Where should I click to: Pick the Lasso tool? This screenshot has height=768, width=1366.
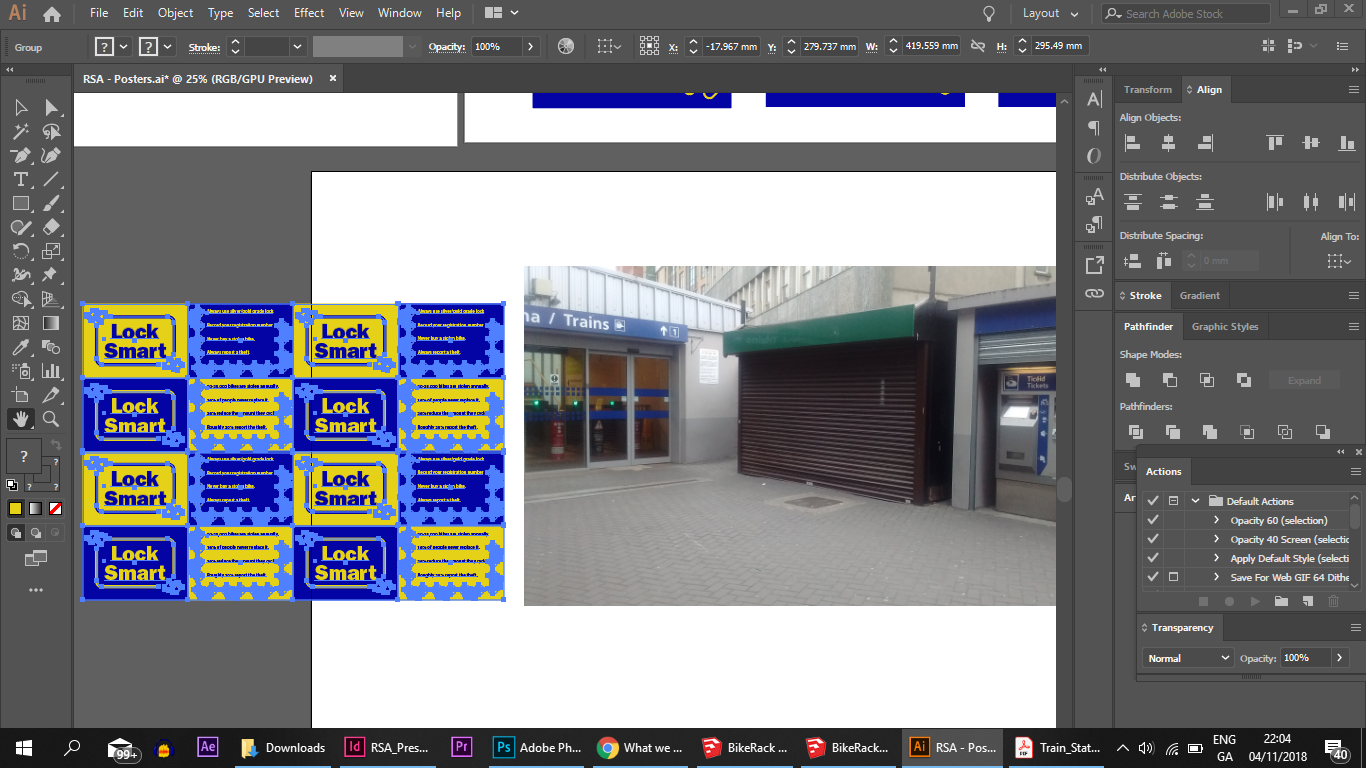click(51, 131)
